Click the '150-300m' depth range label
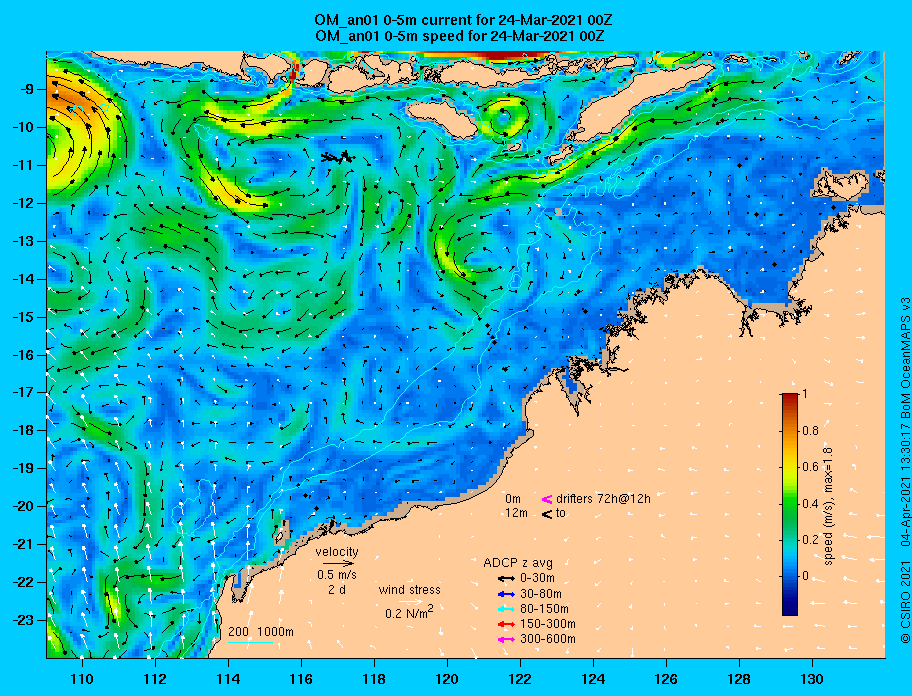This screenshot has width=912, height=696. 548,624
